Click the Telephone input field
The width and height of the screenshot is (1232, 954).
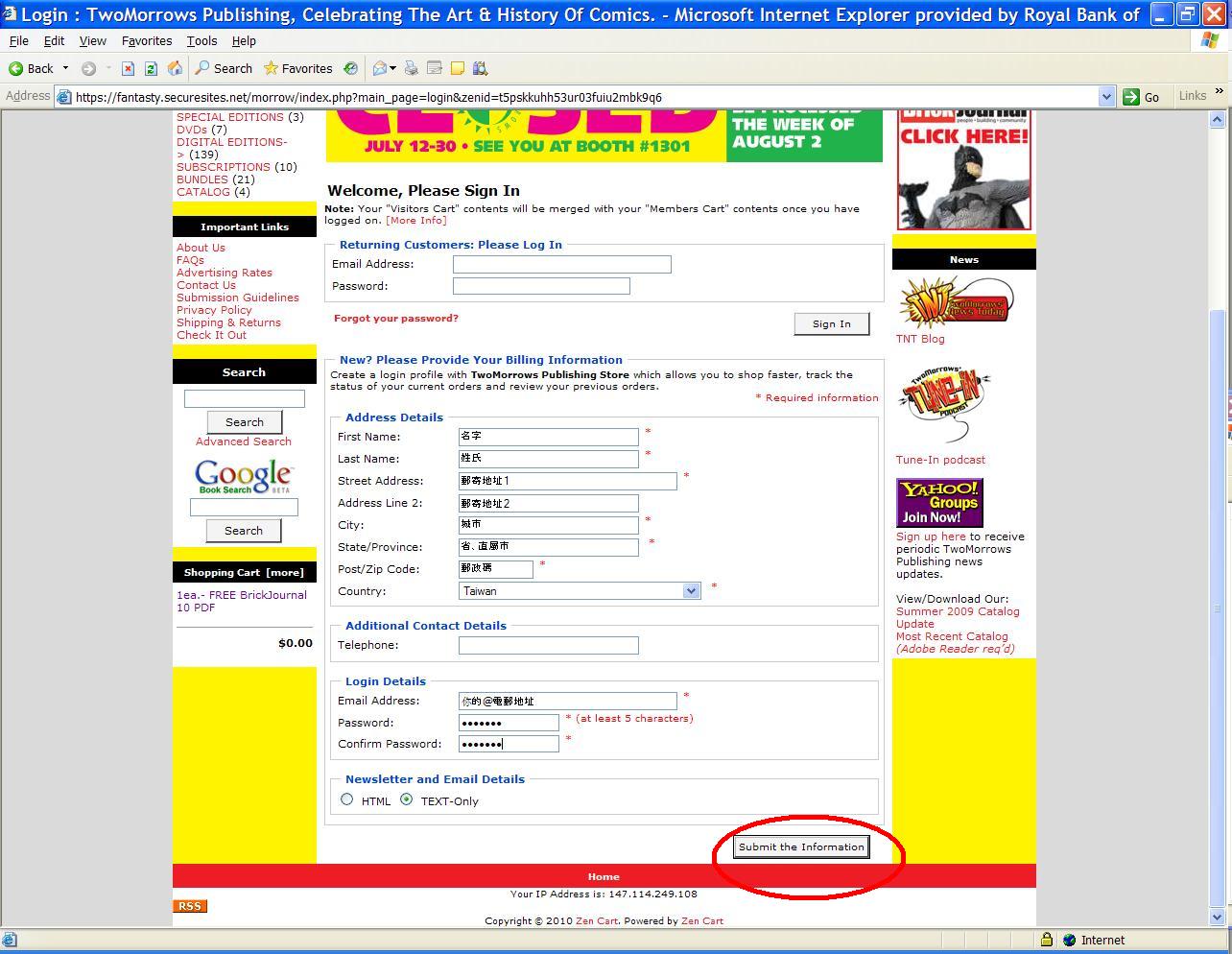click(x=549, y=646)
